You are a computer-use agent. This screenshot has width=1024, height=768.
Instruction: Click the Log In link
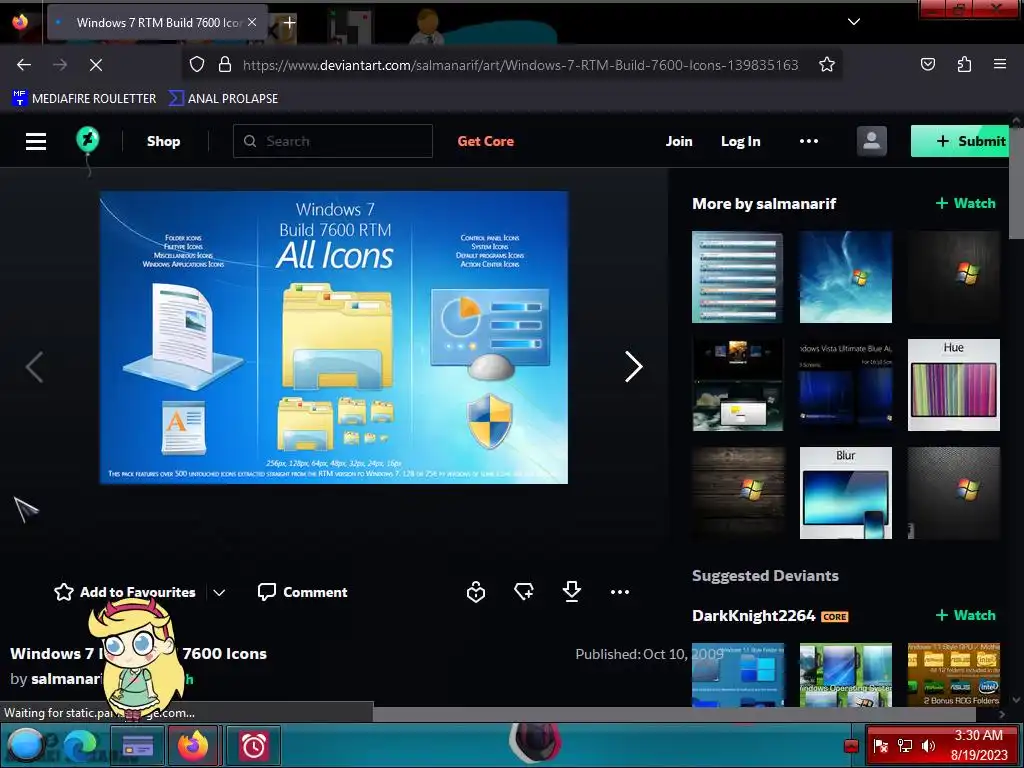pos(741,141)
